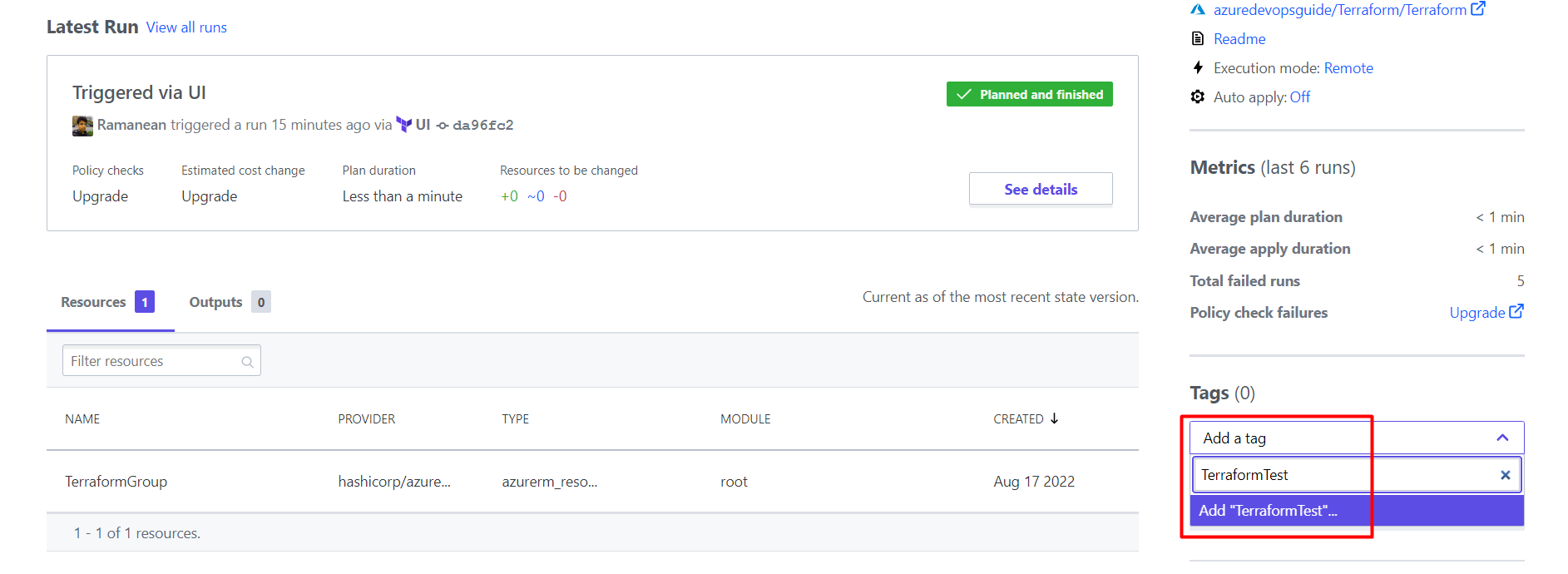Sort resources by PROVIDER column

click(367, 419)
